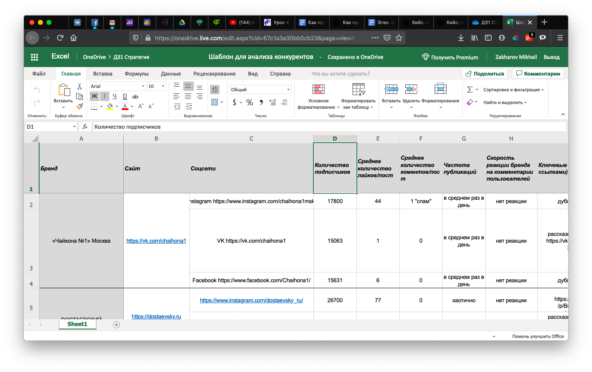Click the Комментарии button
Screen dimensions: 592x372
(x=538, y=74)
